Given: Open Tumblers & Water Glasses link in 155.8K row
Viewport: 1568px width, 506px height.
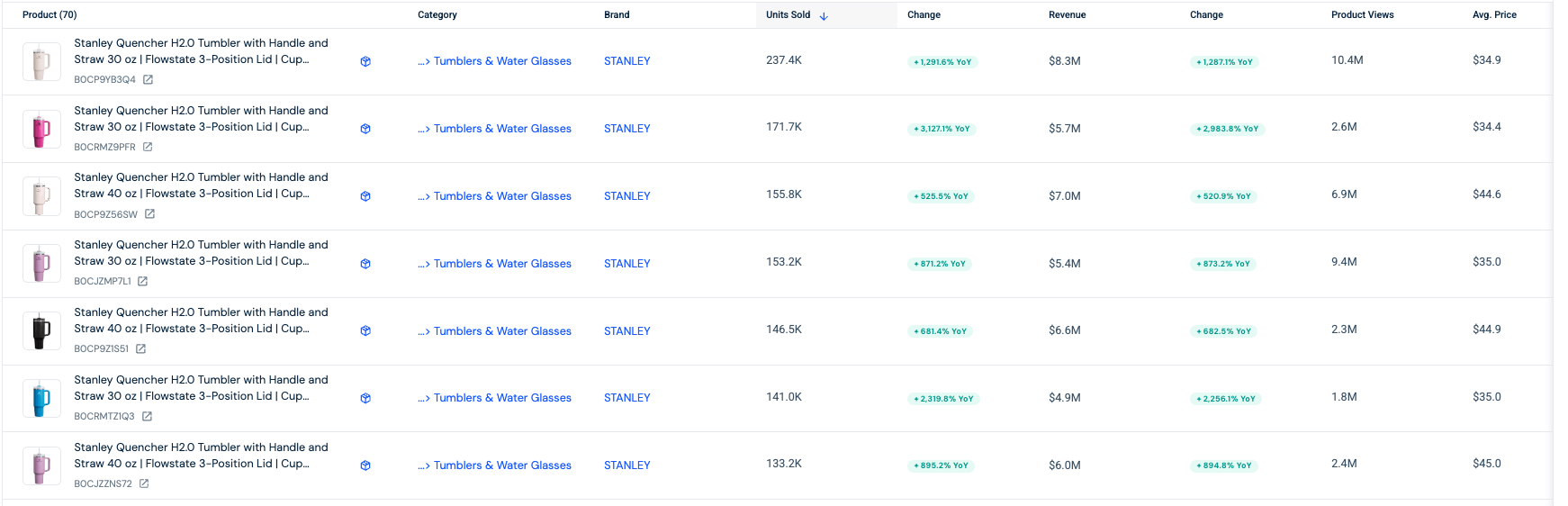Looking at the screenshot, I should click(x=502, y=196).
